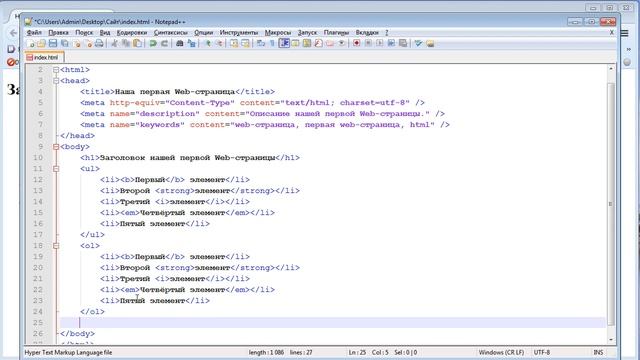Open the Файл menu

coord(34,32)
